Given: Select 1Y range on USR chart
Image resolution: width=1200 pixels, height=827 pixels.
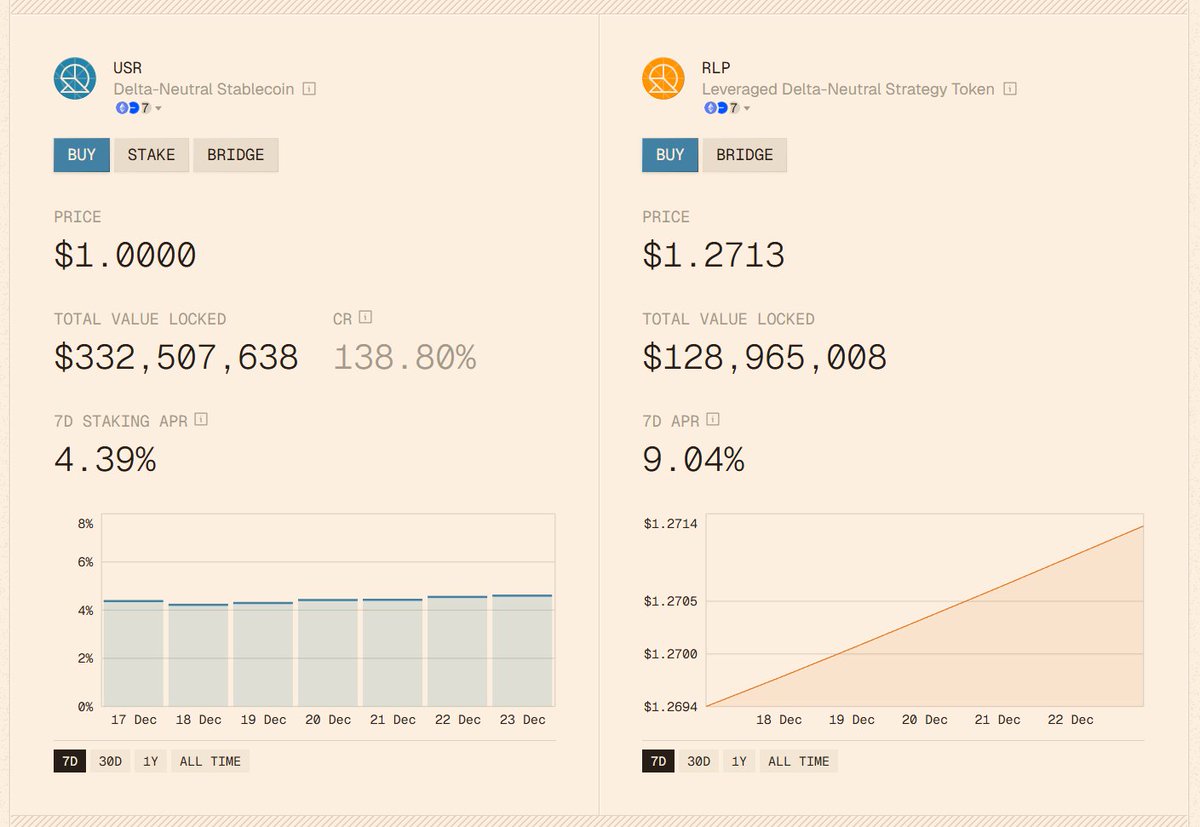Looking at the screenshot, I should (151, 761).
